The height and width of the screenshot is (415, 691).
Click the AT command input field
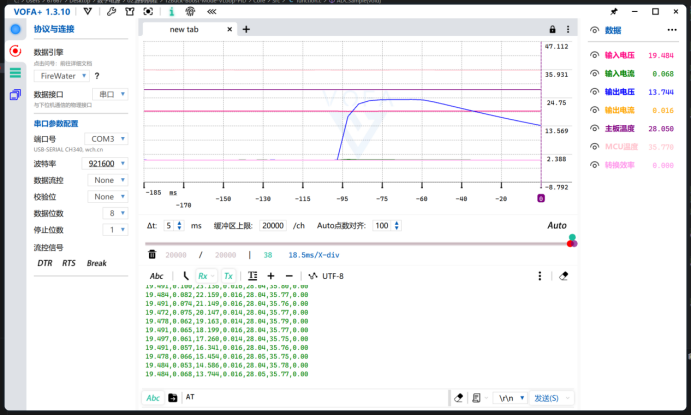coord(310,397)
